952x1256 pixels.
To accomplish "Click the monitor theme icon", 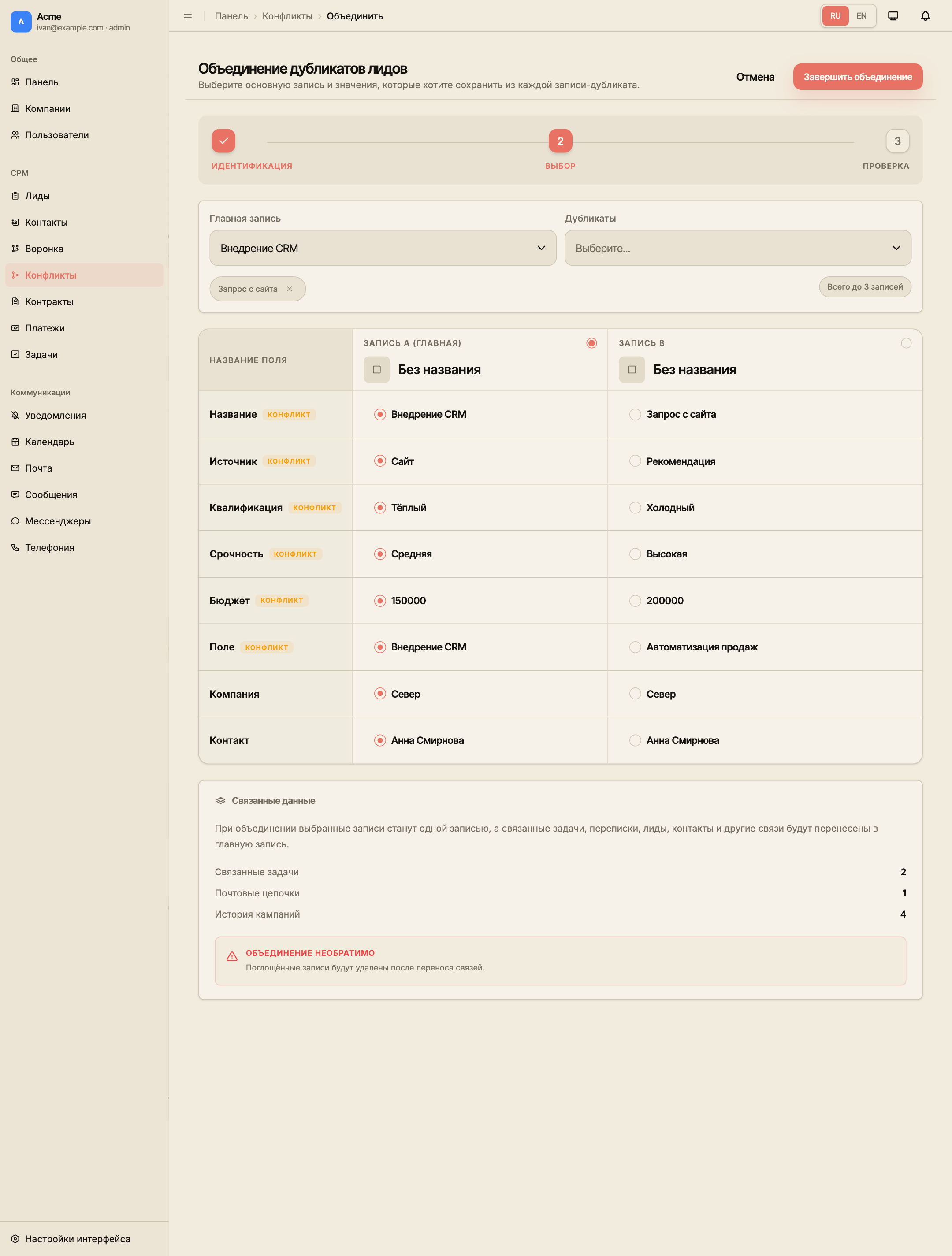I will click(893, 16).
